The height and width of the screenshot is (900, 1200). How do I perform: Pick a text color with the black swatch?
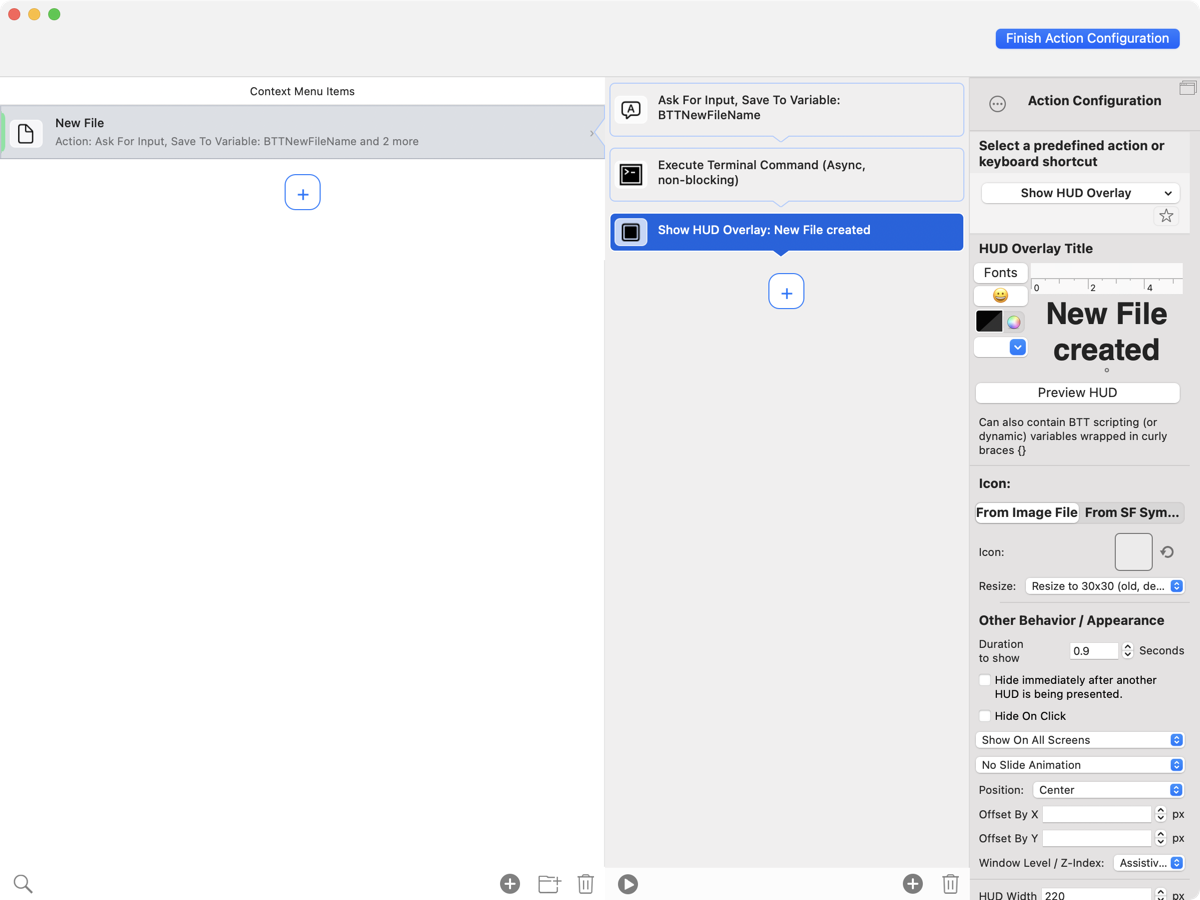pyautogui.click(x=991, y=320)
